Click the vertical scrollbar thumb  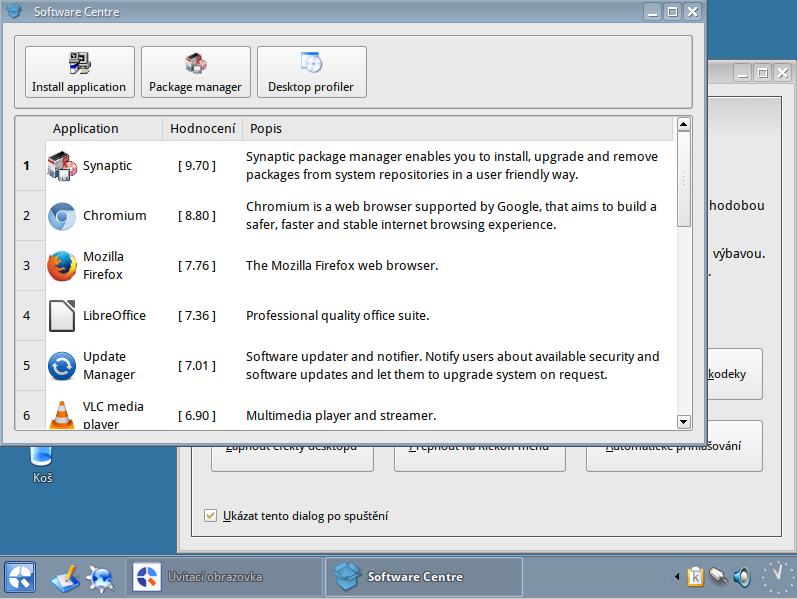(684, 179)
